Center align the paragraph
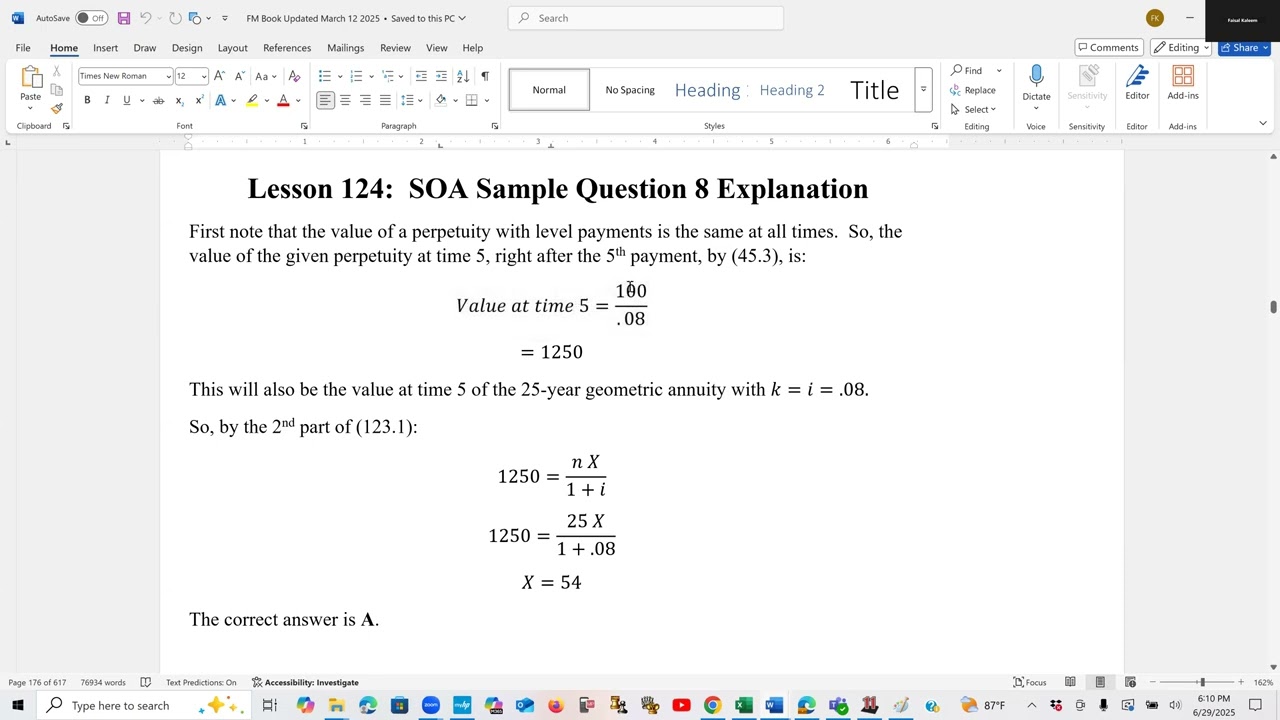Viewport: 1280px width, 720px height. [345, 100]
